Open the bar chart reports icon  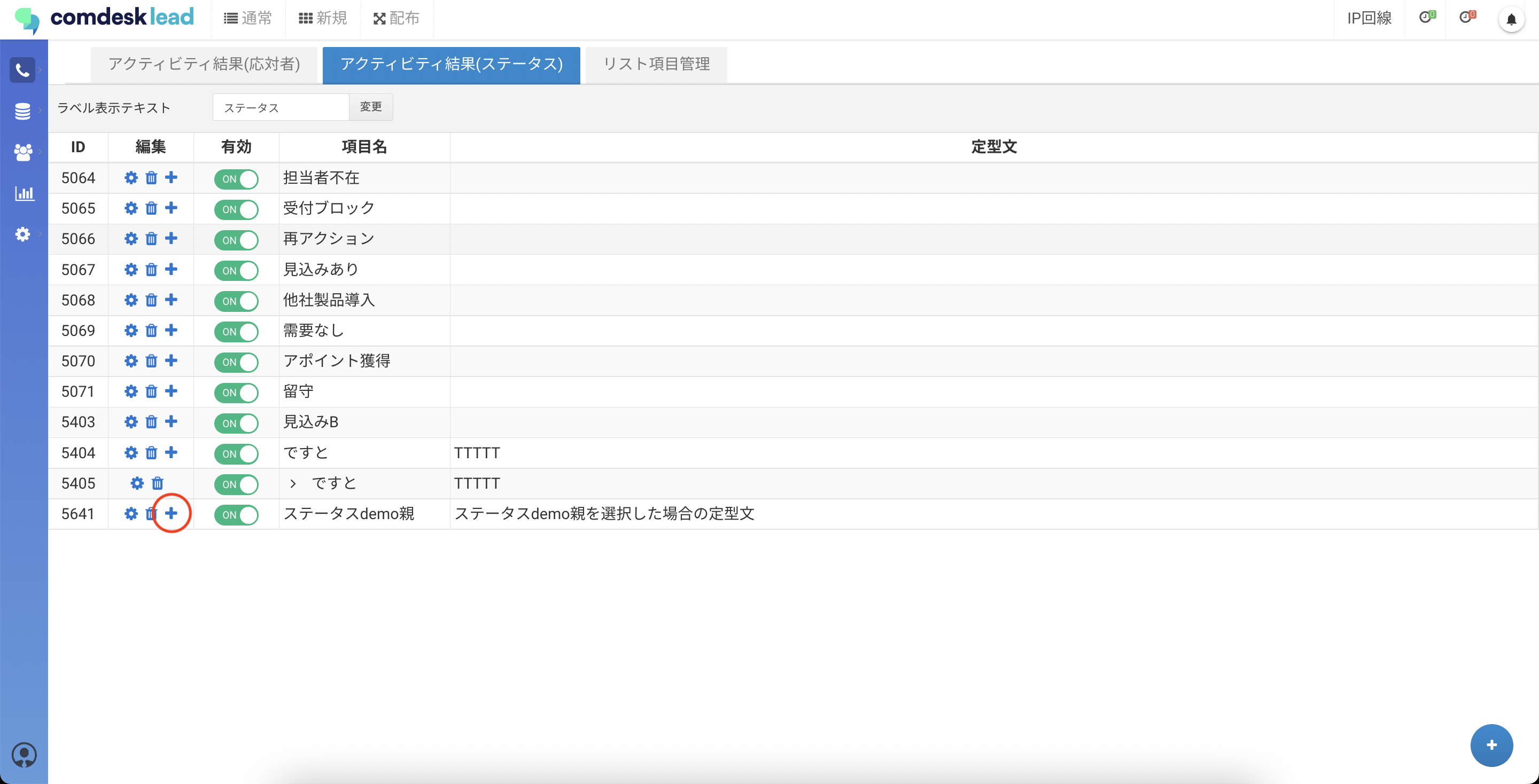pos(24,193)
